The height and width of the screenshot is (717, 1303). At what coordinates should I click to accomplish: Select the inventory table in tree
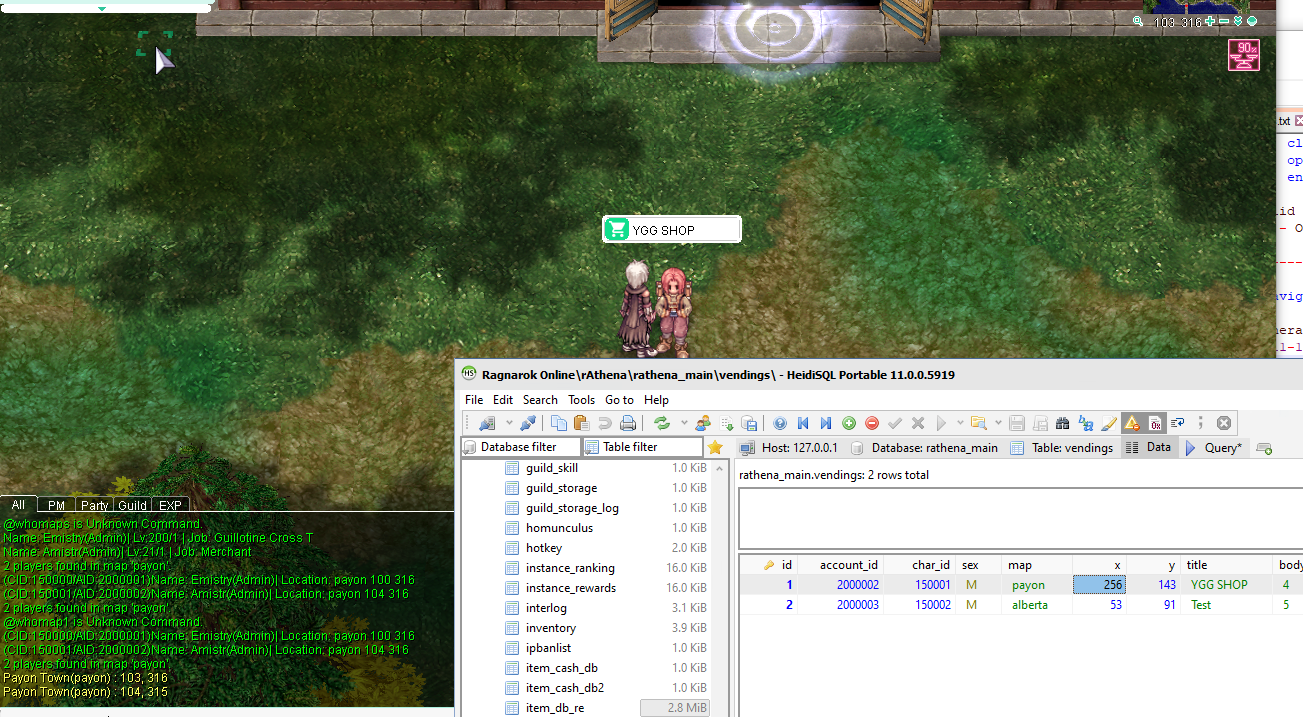[x=551, y=628]
